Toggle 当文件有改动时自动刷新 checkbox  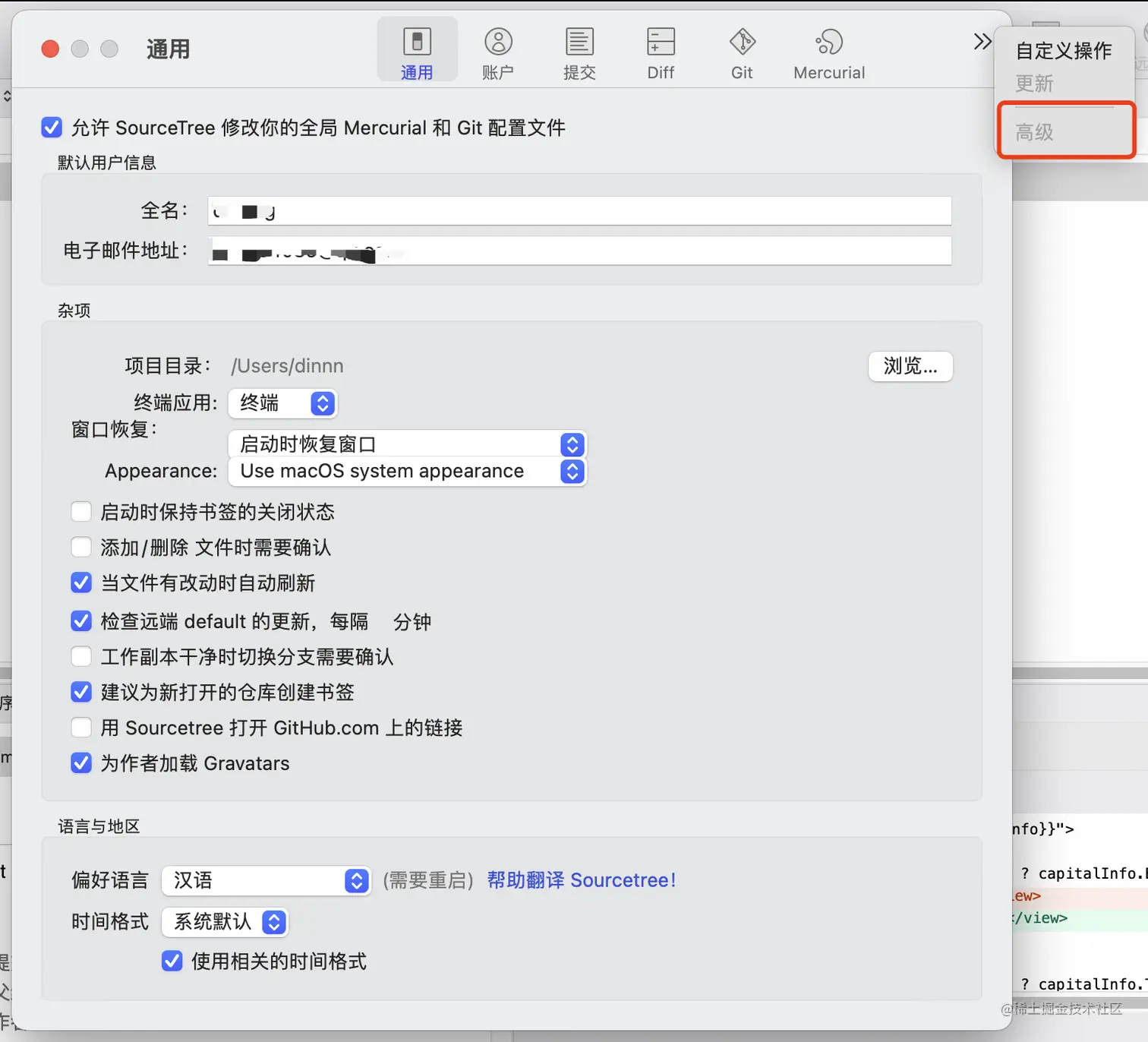pos(81,583)
